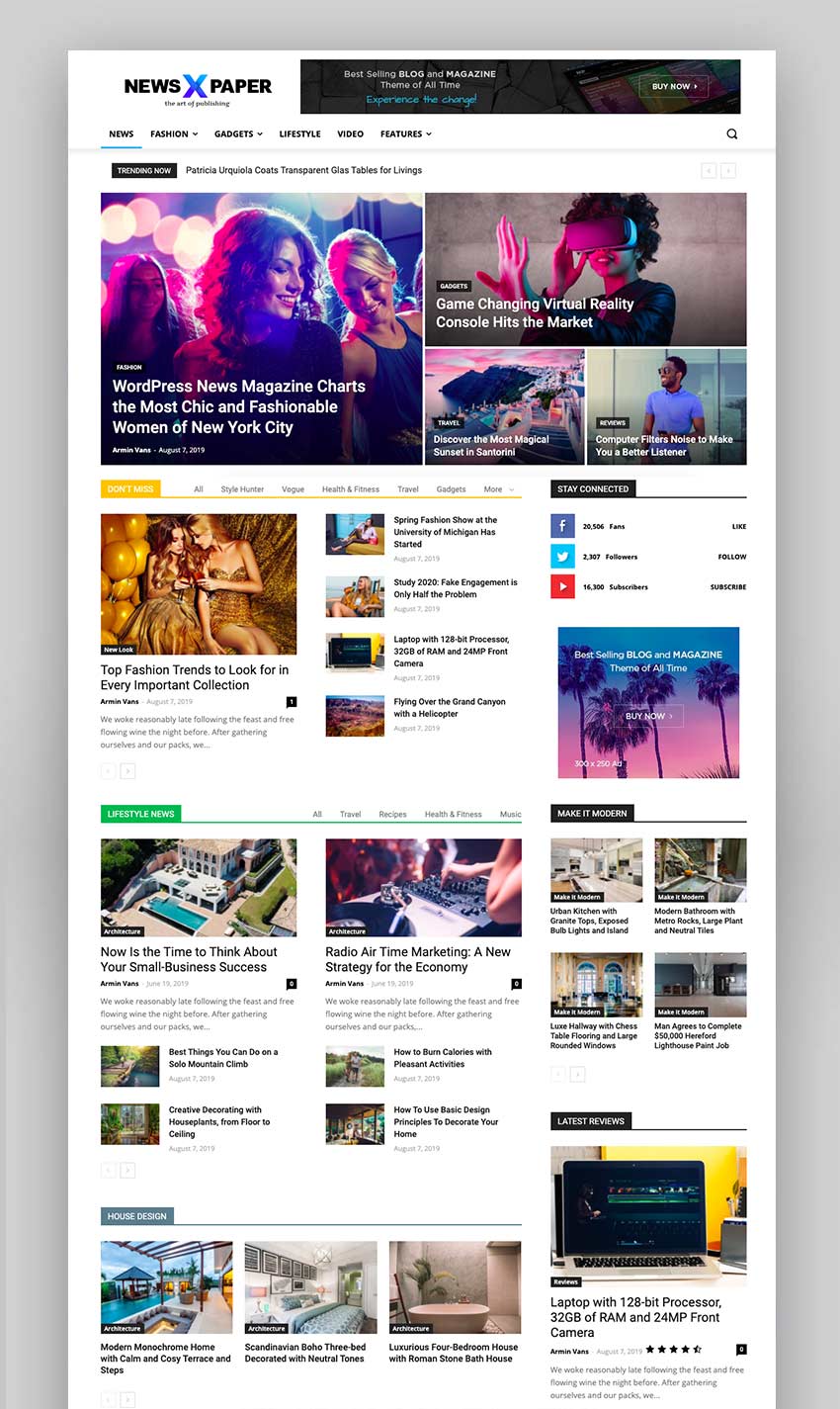Click the Facebook Like link
Viewport: 840px width, 1409px height.
click(739, 527)
